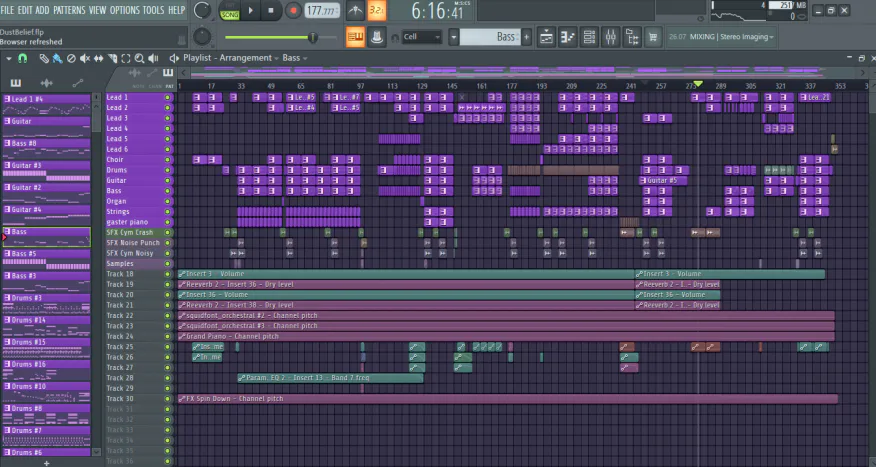The height and width of the screenshot is (467, 876).
Task: Mute the SFX Cym Crash track
Action: click(167, 232)
